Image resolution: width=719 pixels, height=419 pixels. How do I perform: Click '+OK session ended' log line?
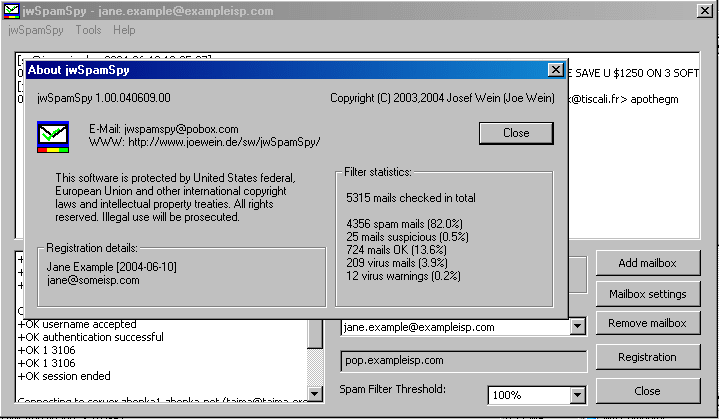coord(64,376)
